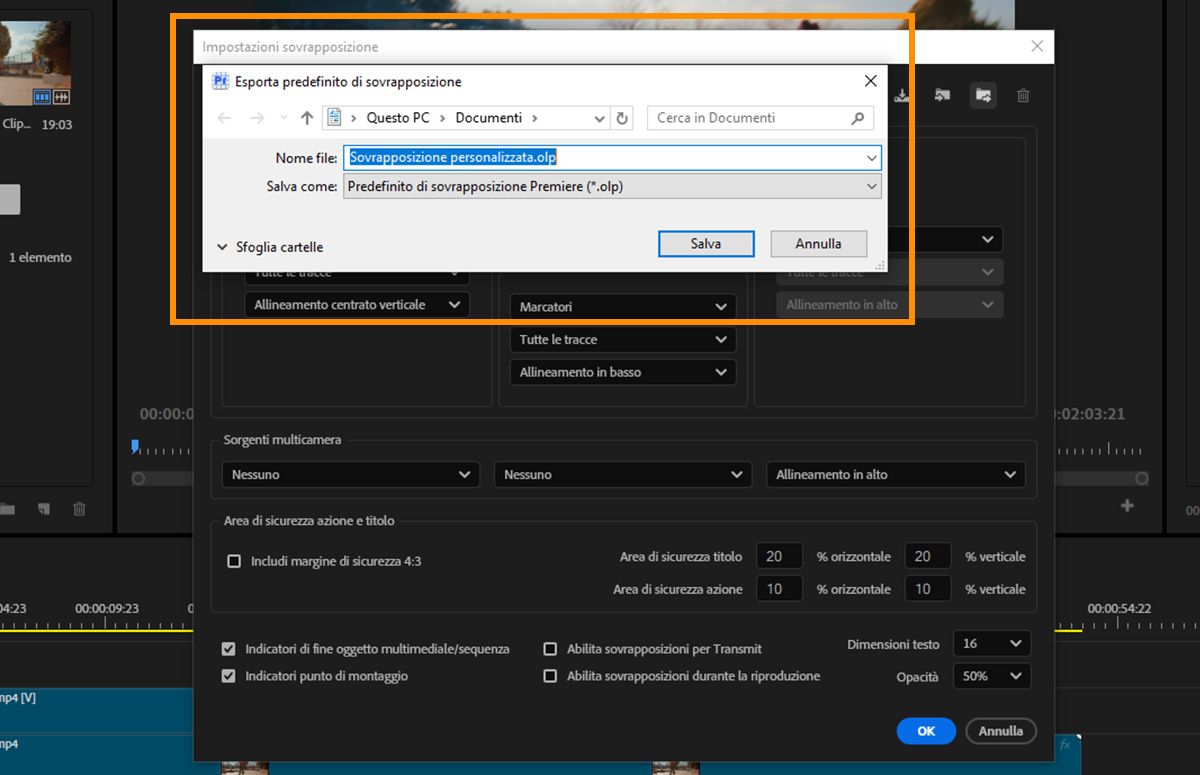
Task: Open the address bar path history dropdown
Action: point(599,118)
